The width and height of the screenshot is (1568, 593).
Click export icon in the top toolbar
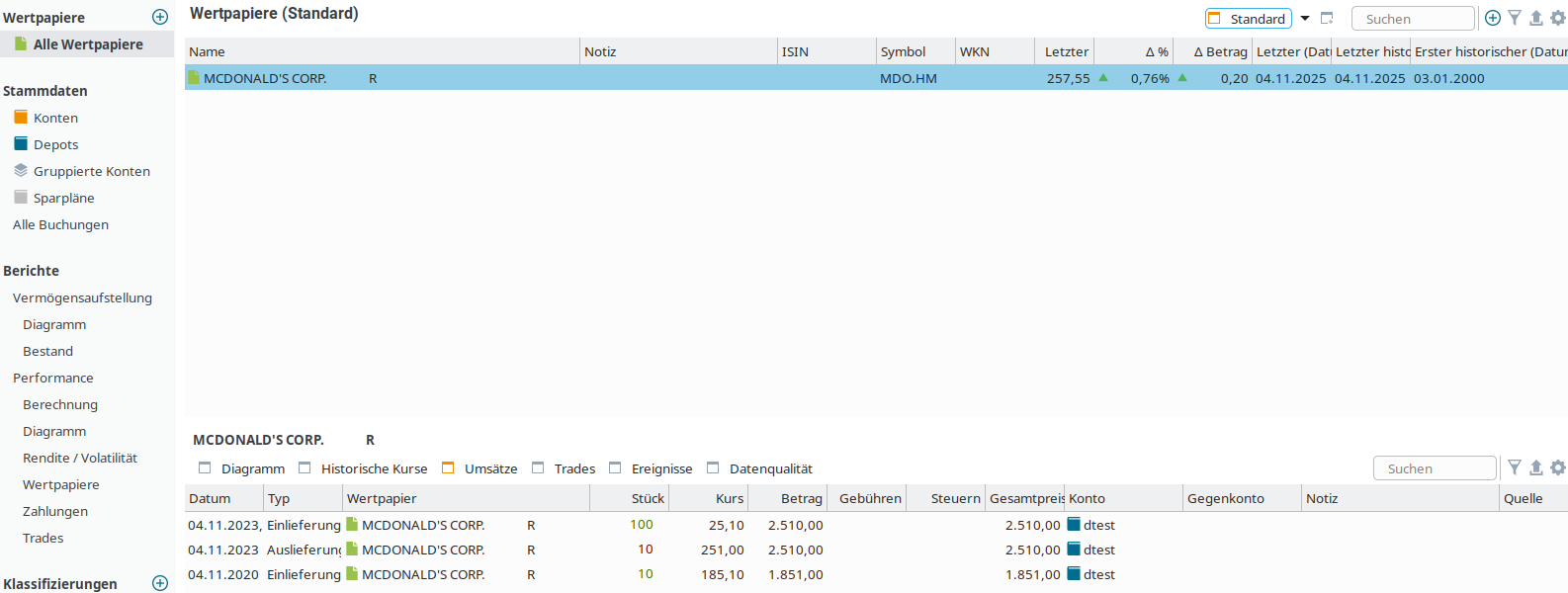pyautogui.click(x=1536, y=18)
